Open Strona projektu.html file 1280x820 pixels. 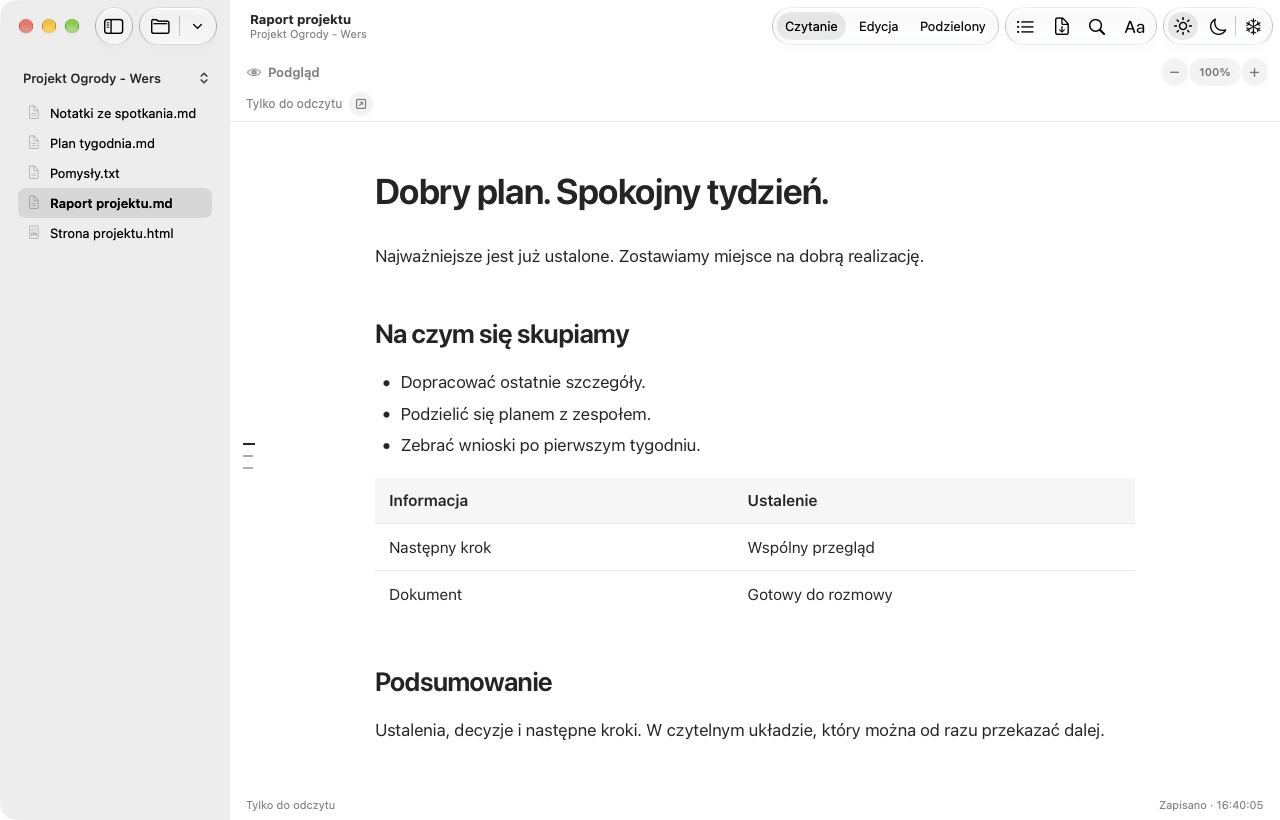115,233
